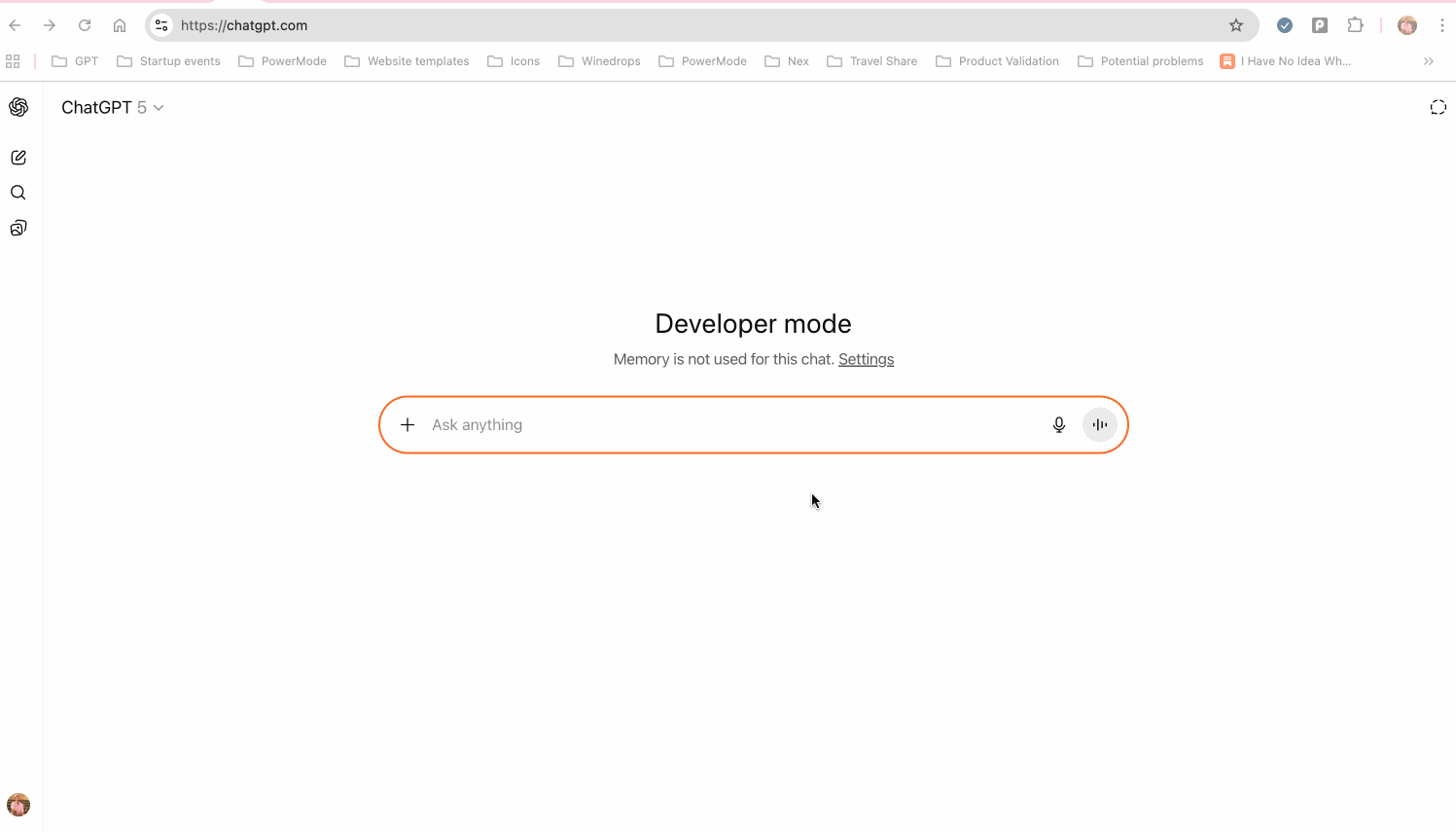
Task: Click the microphone dictate icon
Action: point(1059,424)
